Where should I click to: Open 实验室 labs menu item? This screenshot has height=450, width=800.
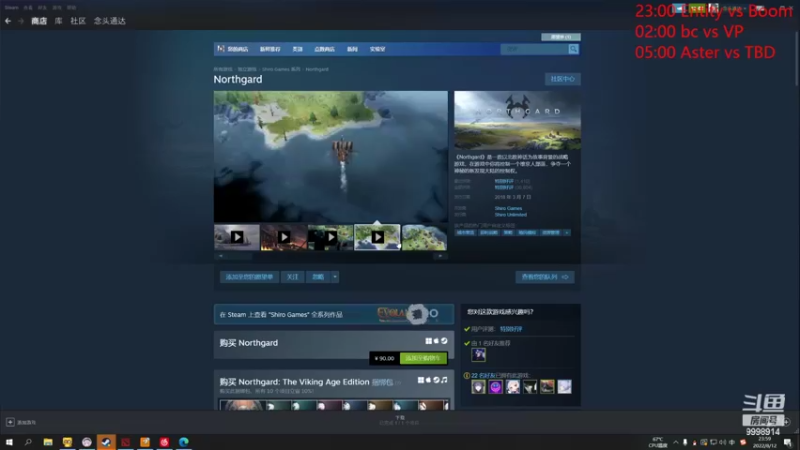[x=378, y=49]
